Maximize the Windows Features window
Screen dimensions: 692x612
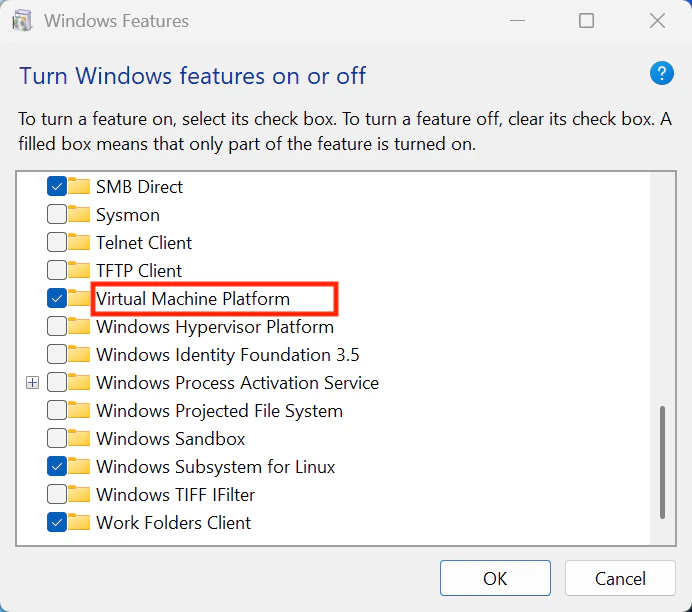[x=587, y=21]
